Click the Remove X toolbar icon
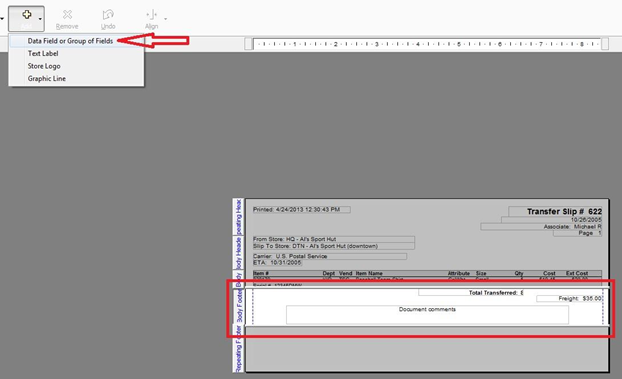 click(67, 15)
